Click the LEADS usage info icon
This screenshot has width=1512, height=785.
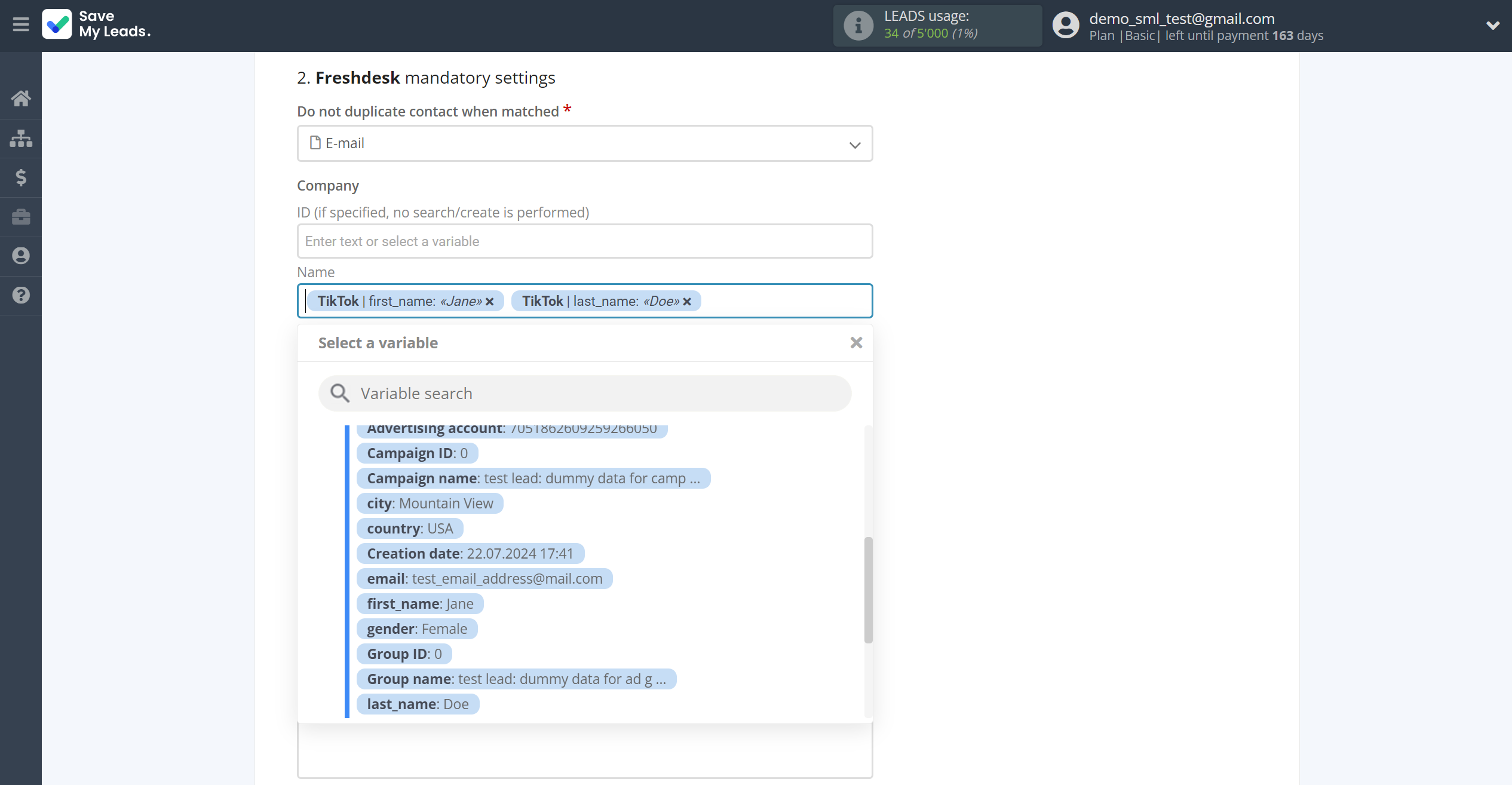click(x=858, y=26)
